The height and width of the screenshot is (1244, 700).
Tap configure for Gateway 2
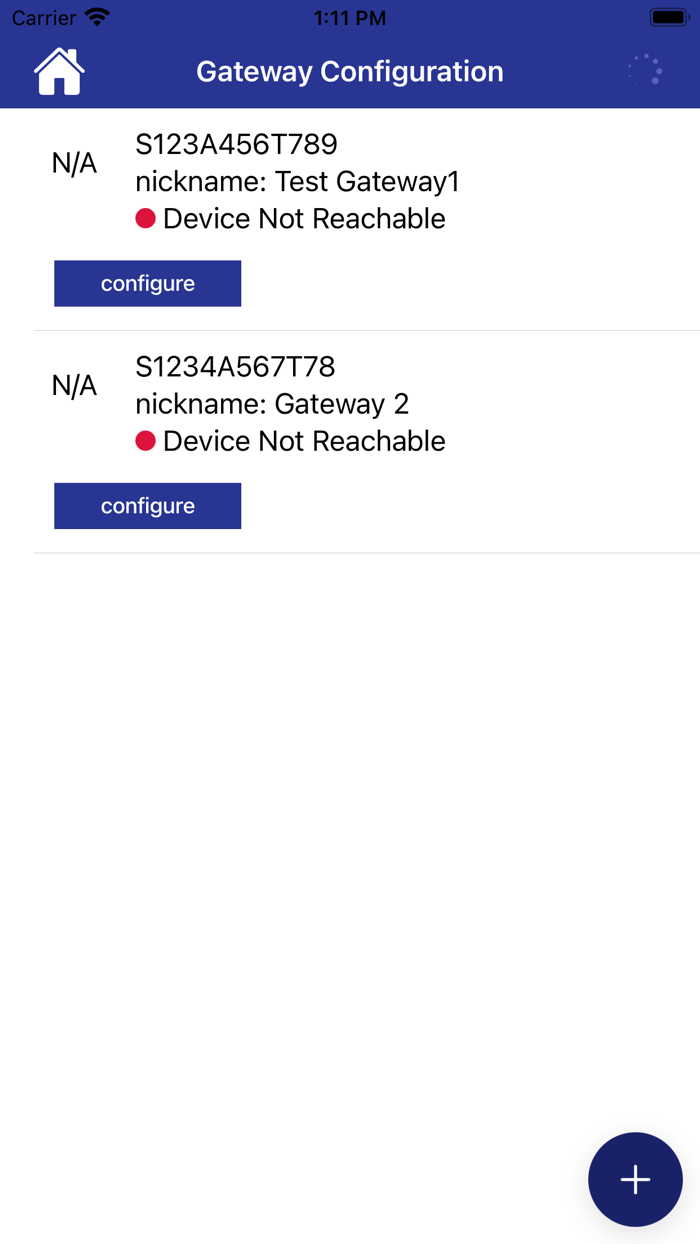click(147, 505)
